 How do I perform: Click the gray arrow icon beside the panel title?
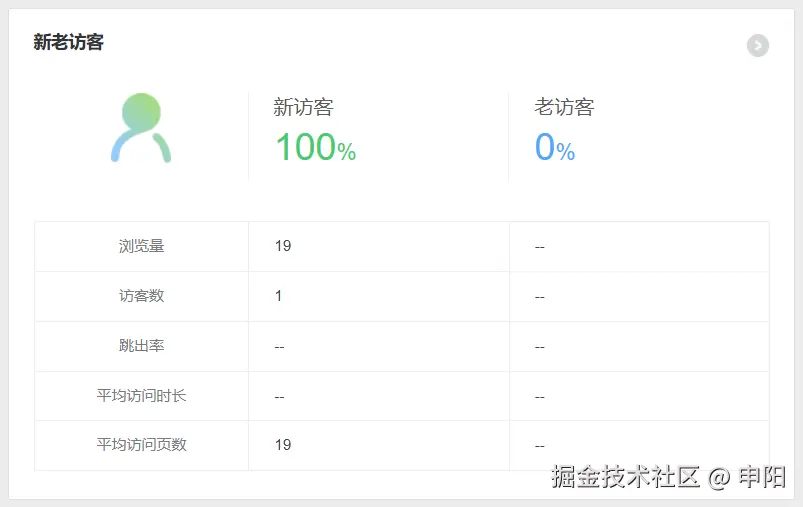click(758, 45)
